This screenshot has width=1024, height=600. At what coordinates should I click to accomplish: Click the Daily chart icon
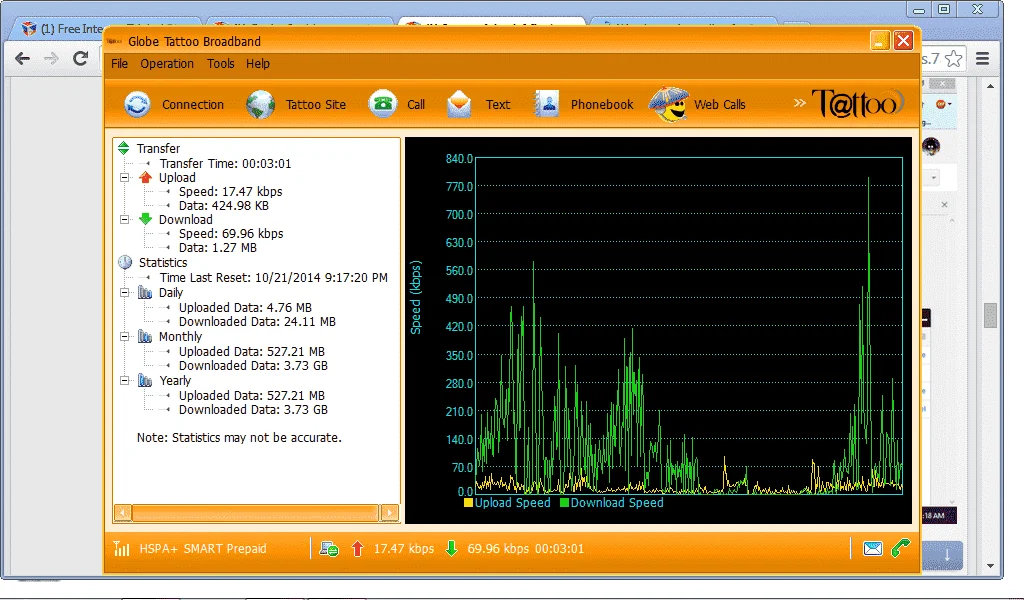[x=145, y=292]
